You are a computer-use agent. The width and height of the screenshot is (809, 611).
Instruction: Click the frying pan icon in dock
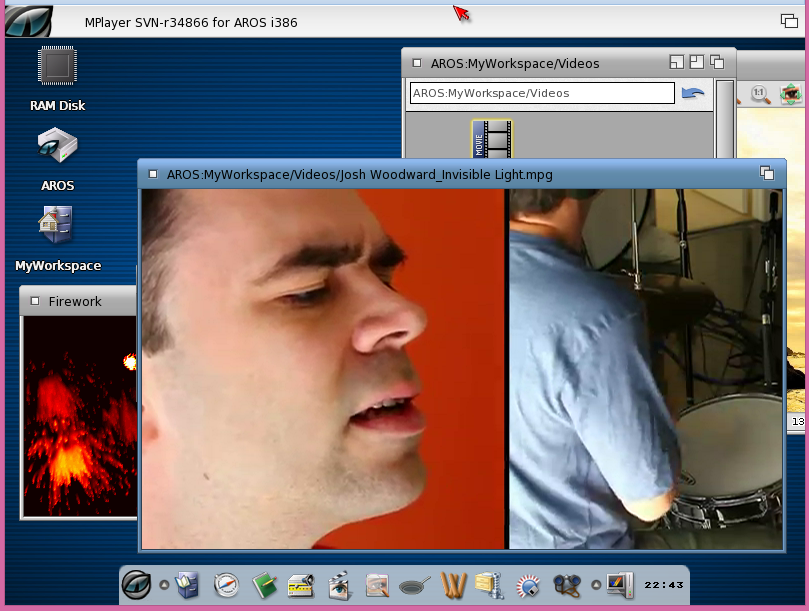click(415, 585)
